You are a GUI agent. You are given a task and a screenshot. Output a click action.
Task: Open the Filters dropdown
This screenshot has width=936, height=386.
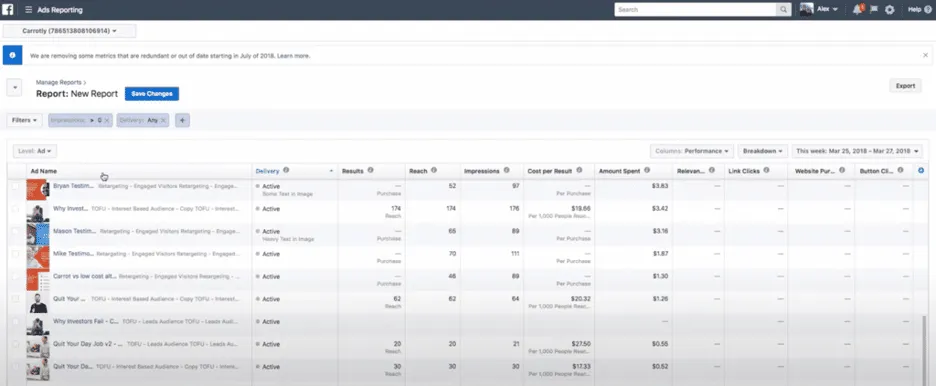coord(24,121)
